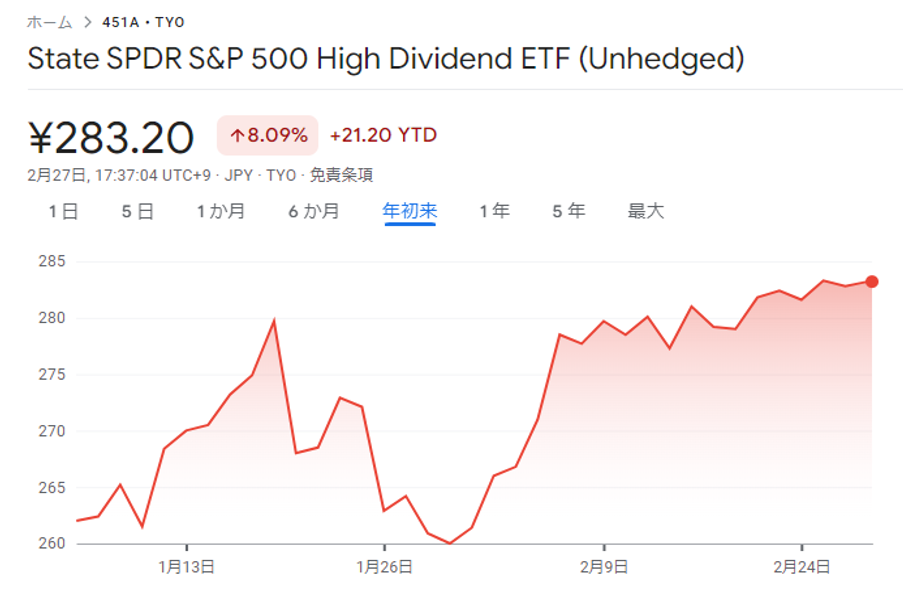Viewport: 903px width, 590px height.
Task: Click the breadcrumb chevron arrow
Action: point(87,22)
